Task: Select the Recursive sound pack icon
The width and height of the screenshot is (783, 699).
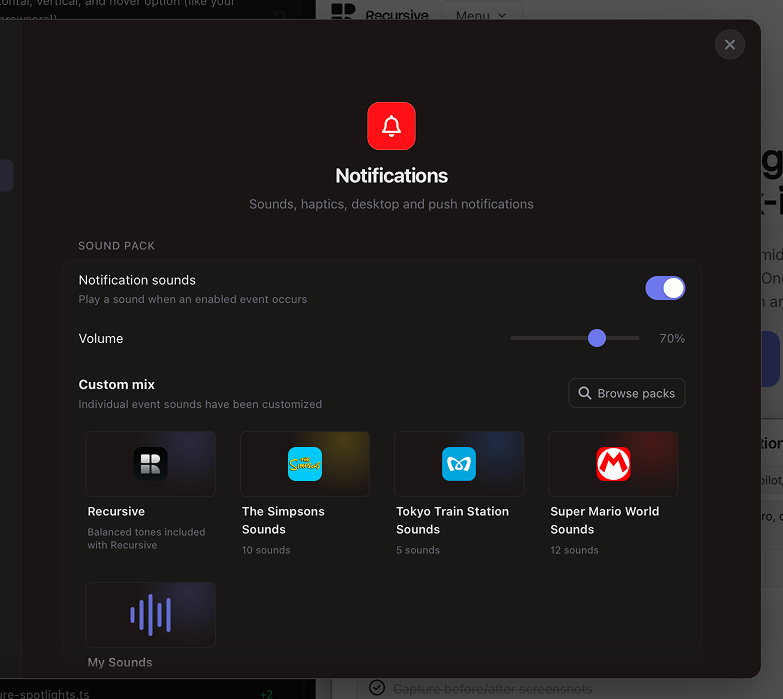Action: click(x=150, y=464)
